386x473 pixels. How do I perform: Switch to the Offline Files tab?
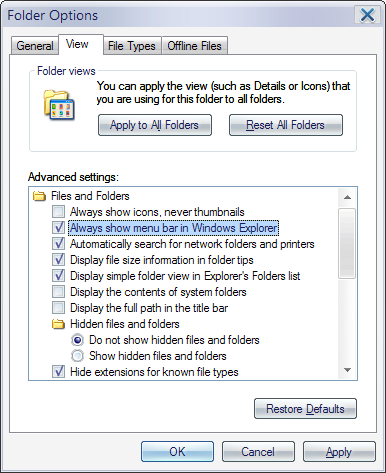click(195, 46)
